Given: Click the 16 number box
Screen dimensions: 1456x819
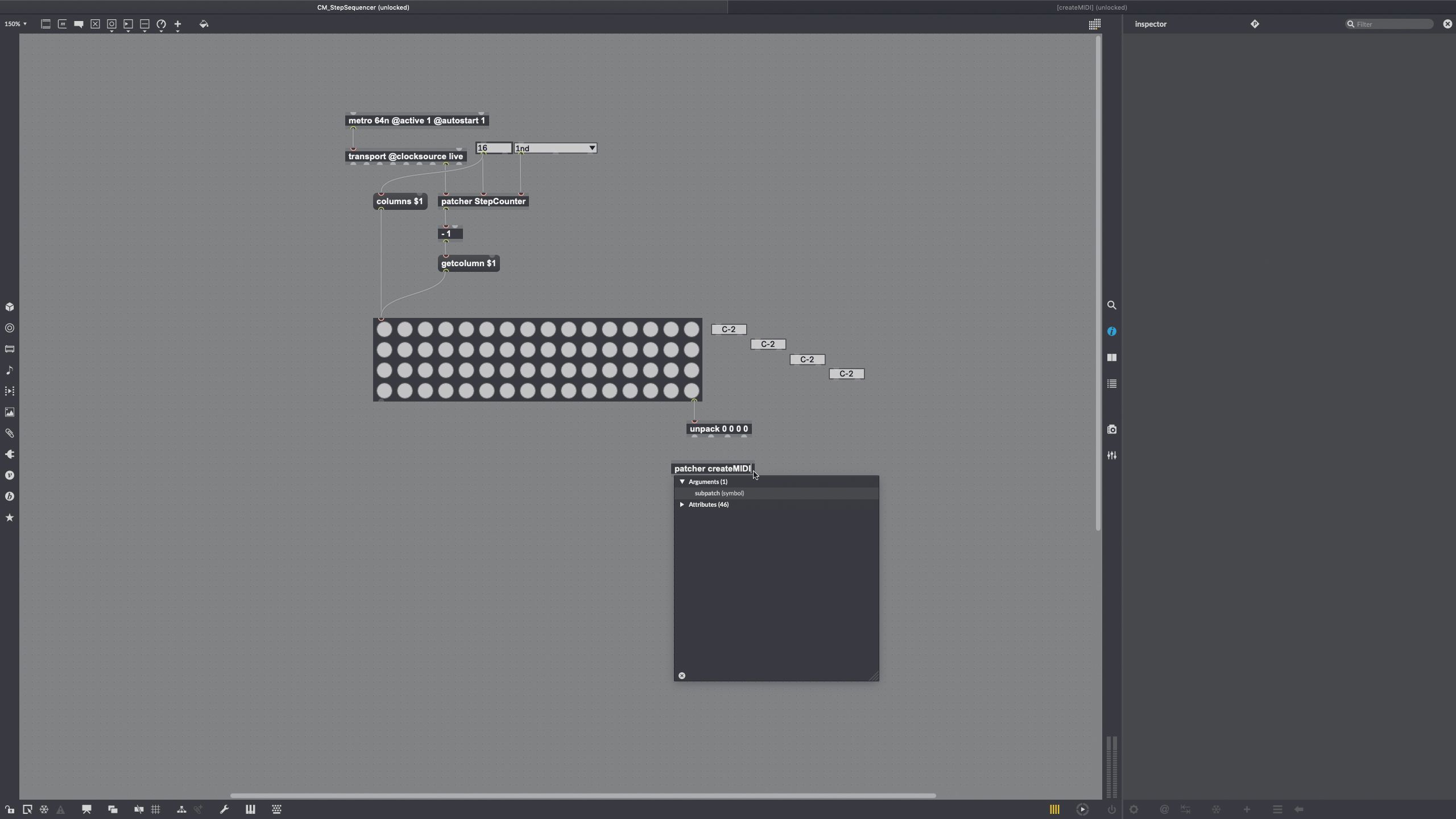Looking at the screenshot, I should tap(494, 148).
